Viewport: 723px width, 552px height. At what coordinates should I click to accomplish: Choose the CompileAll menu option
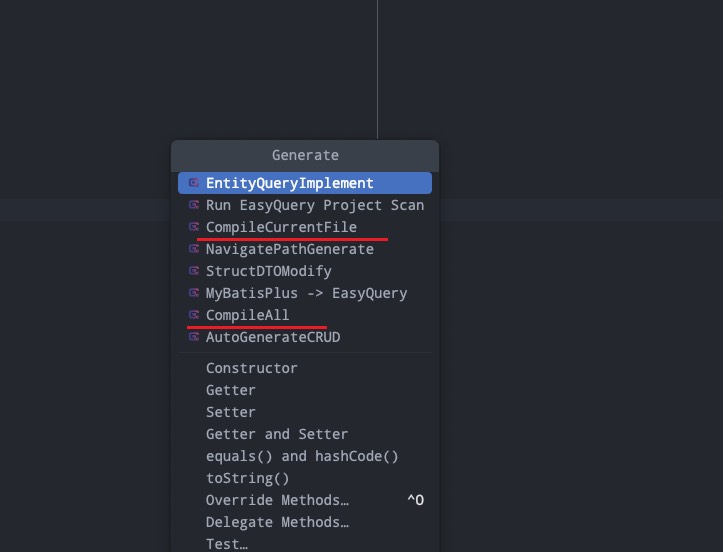coord(305,315)
